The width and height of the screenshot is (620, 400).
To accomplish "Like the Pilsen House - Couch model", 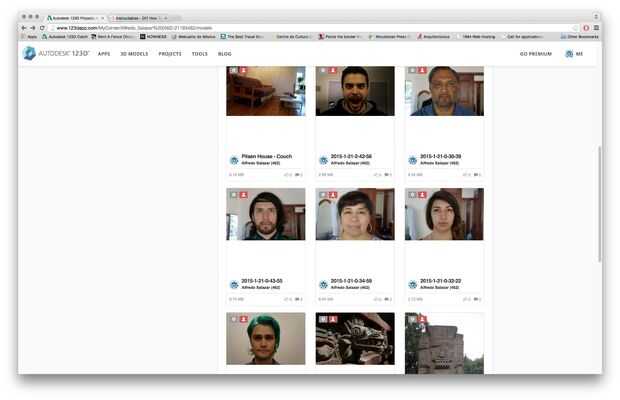I will point(287,174).
